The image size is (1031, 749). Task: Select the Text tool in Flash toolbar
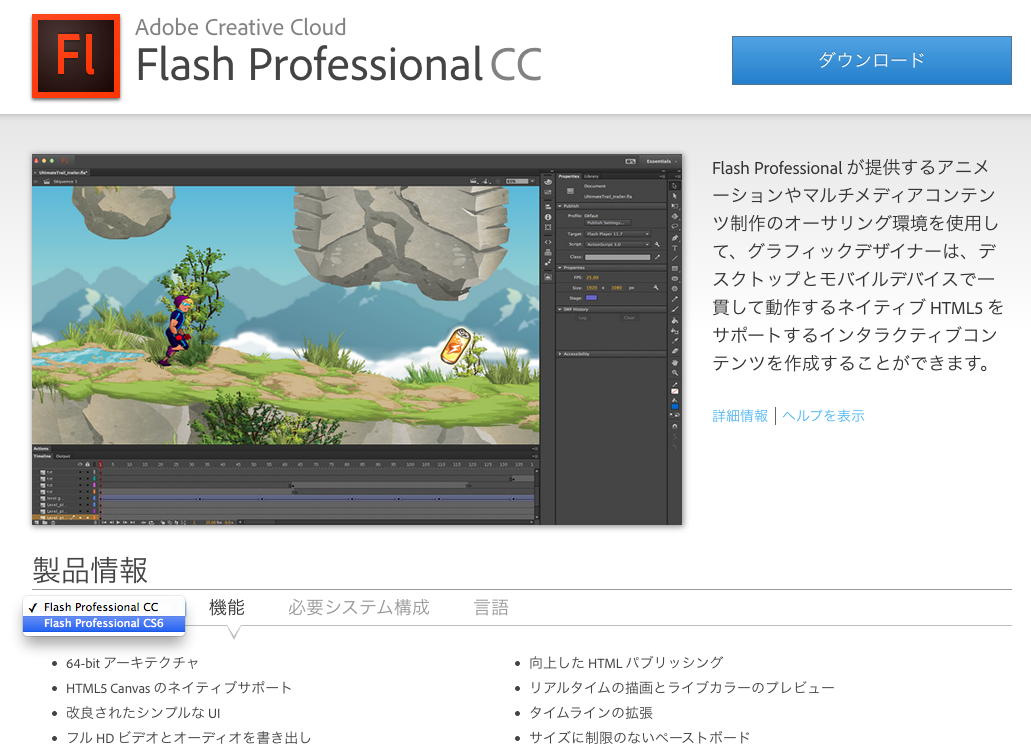pos(675,248)
